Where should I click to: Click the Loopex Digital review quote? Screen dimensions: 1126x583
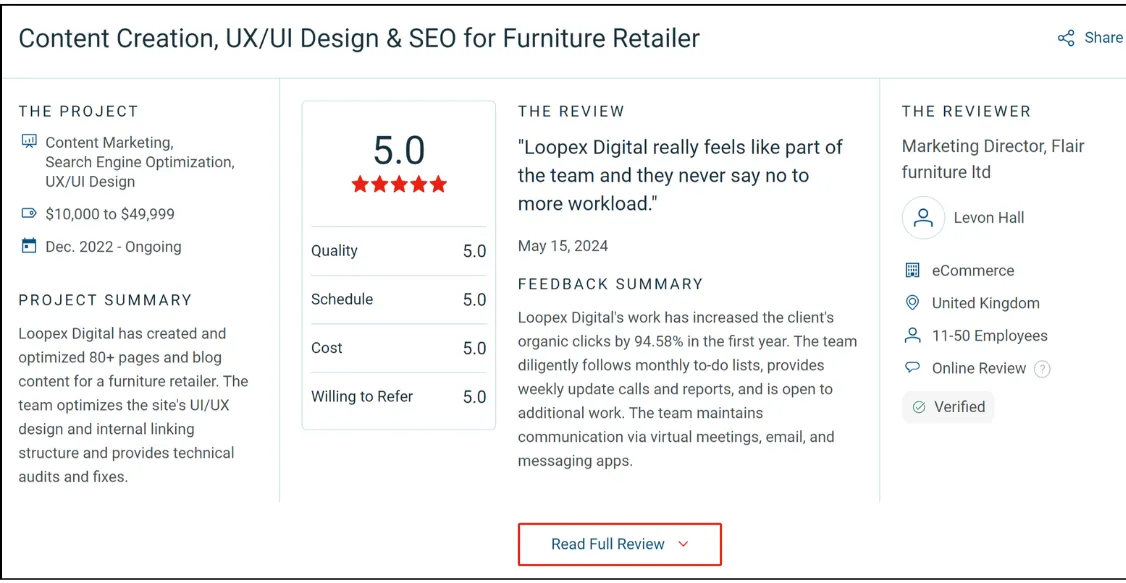pyautogui.click(x=680, y=175)
